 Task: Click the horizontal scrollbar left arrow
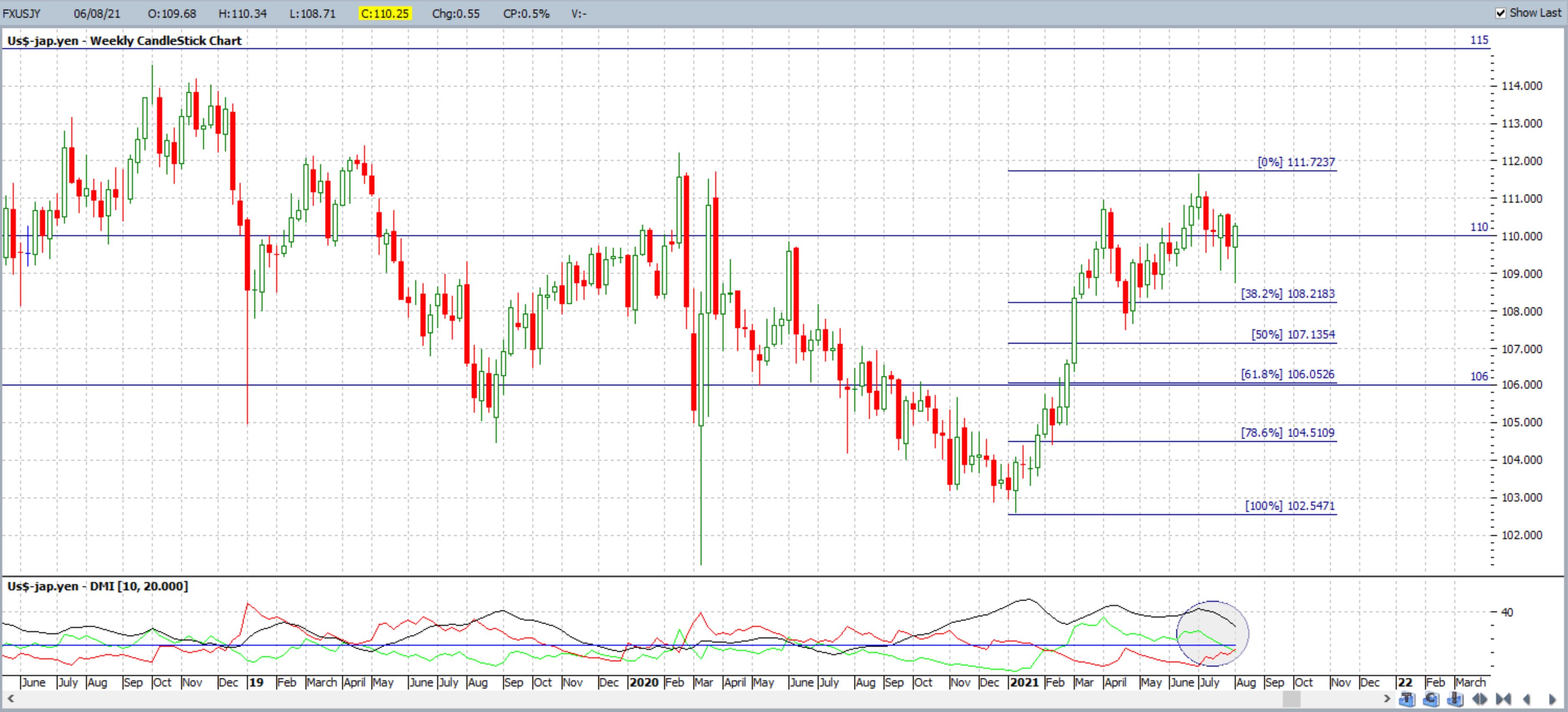[10, 699]
